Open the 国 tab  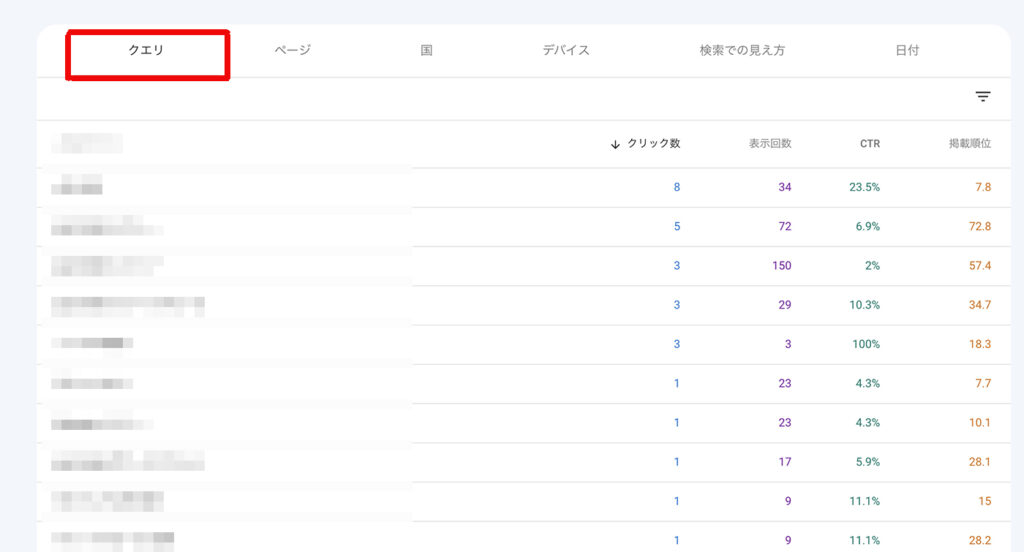(426, 50)
